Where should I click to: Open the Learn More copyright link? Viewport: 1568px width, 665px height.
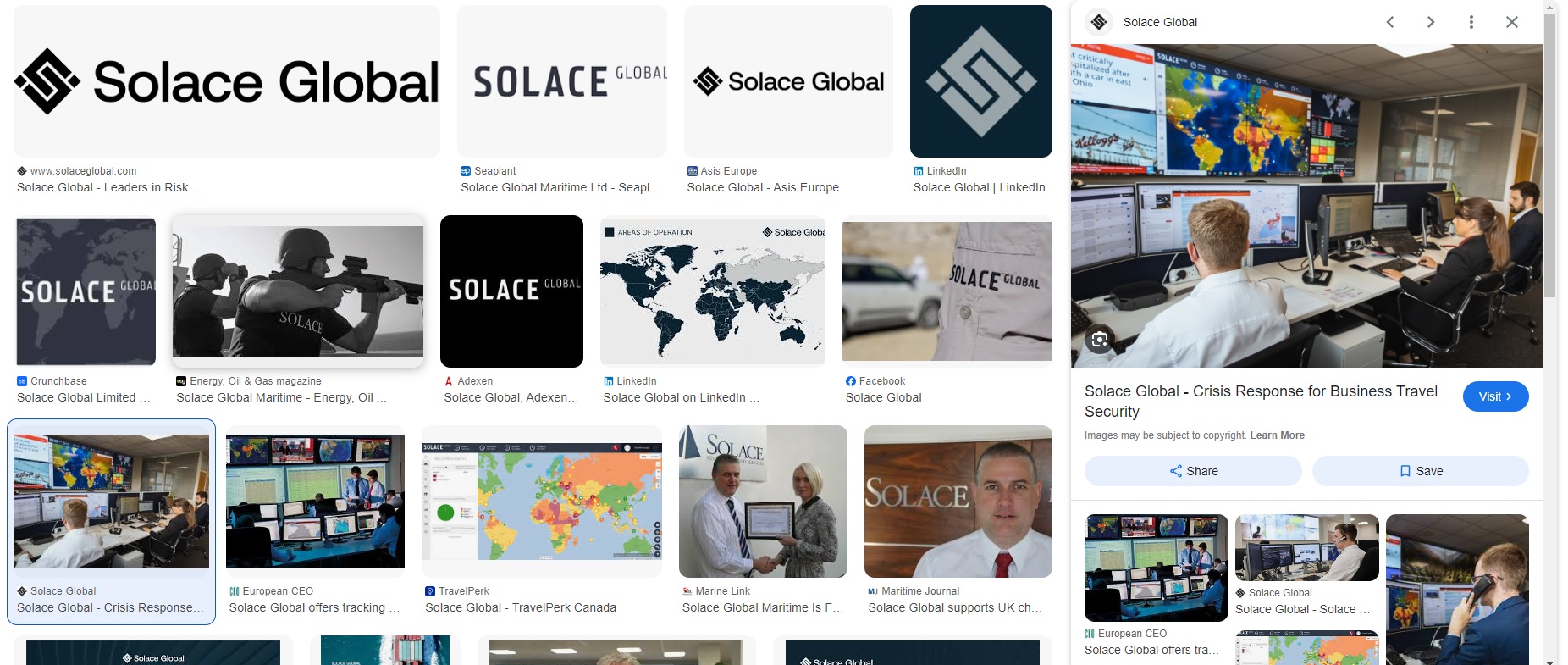coord(1277,435)
